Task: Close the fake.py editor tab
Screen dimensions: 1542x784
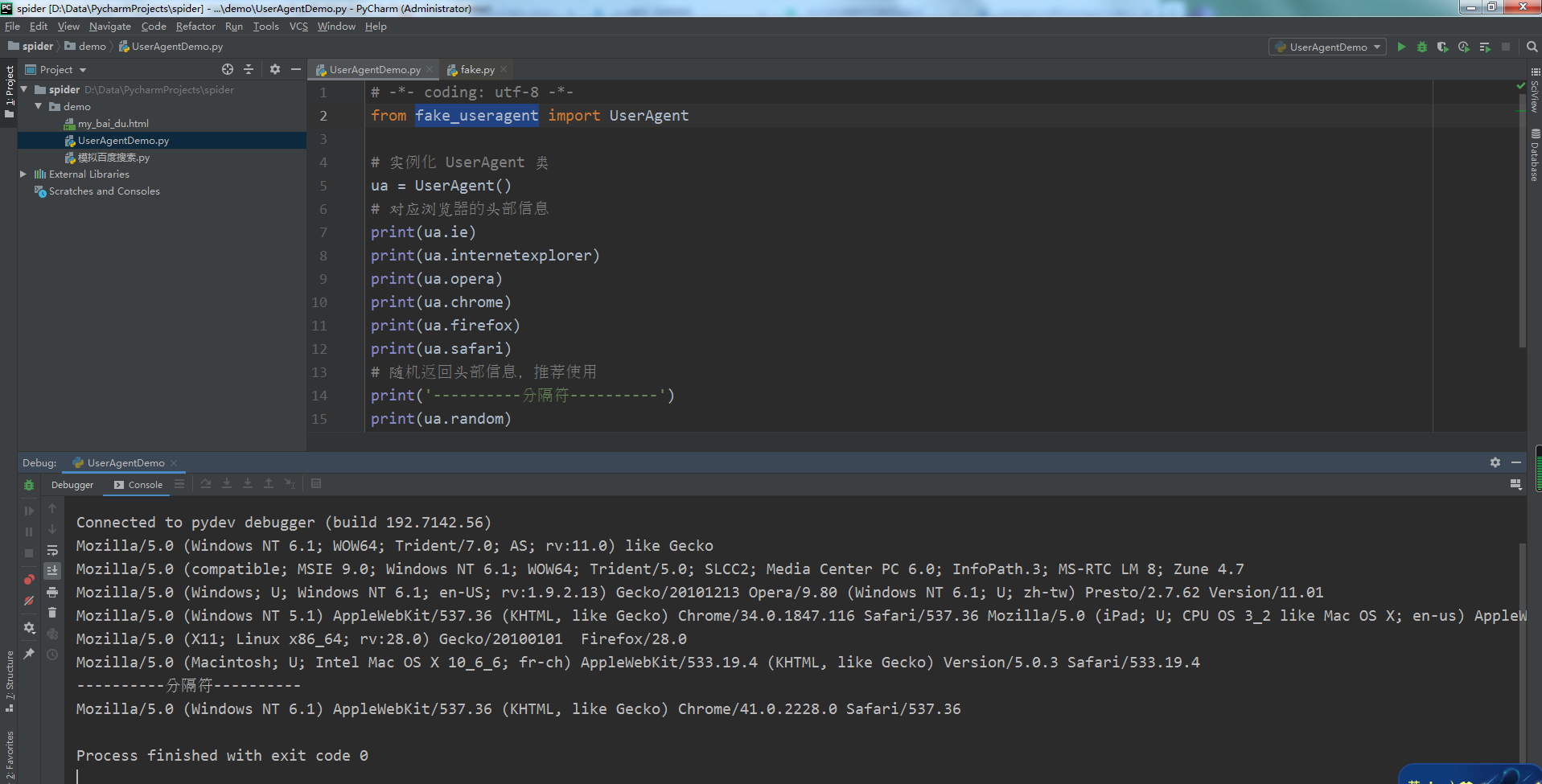Action: click(x=504, y=70)
